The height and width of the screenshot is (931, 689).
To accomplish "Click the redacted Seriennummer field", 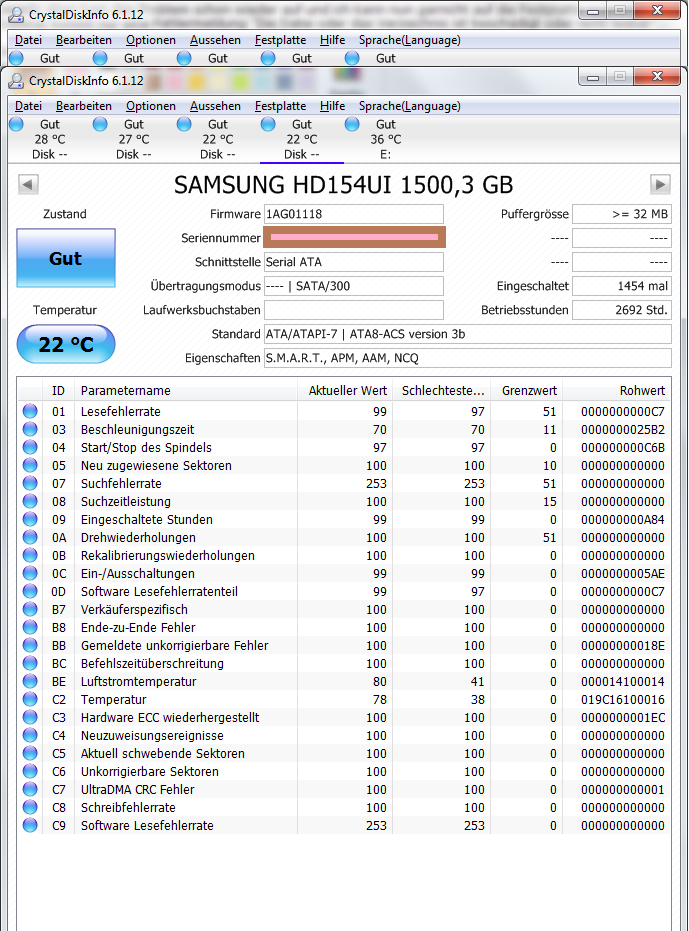I will click(355, 237).
